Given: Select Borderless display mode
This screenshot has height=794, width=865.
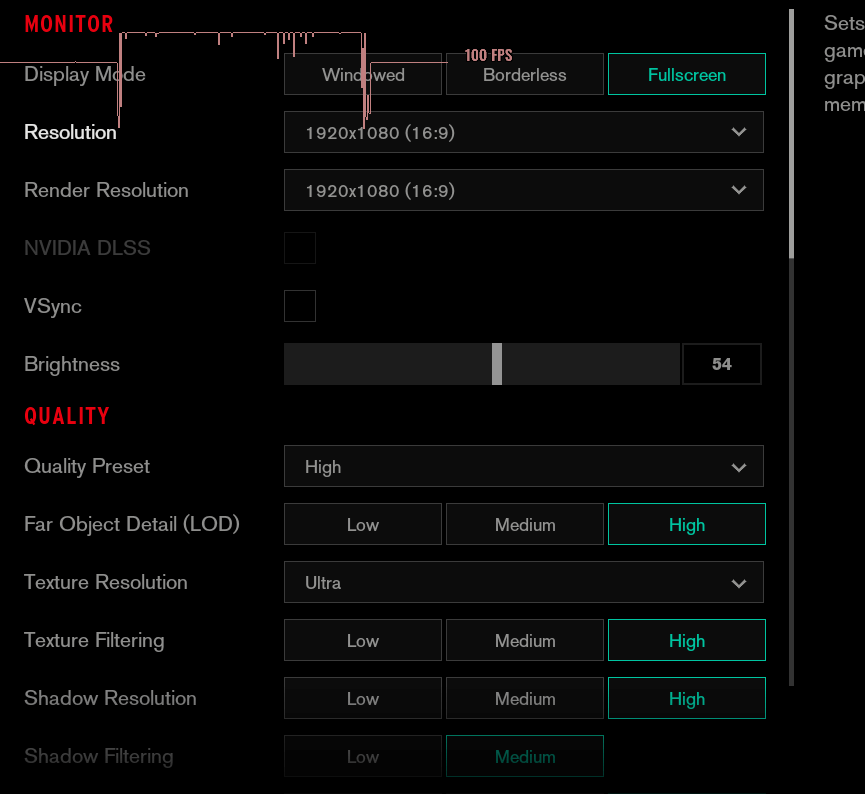Looking at the screenshot, I should coord(525,74).
